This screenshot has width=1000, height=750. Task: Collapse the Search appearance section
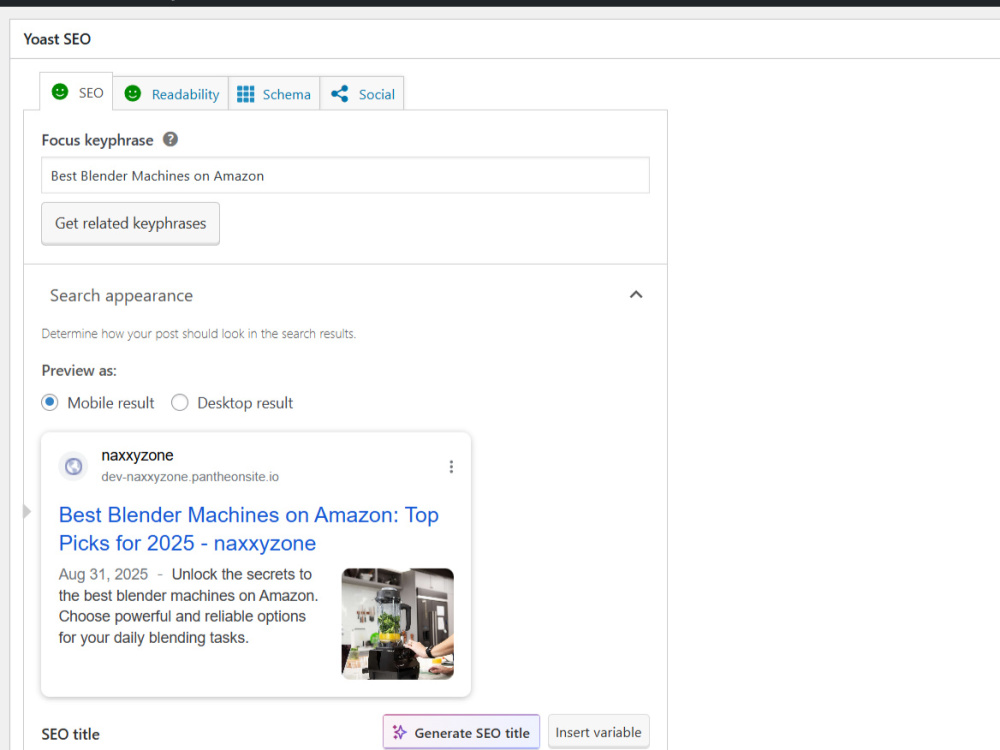tap(636, 295)
